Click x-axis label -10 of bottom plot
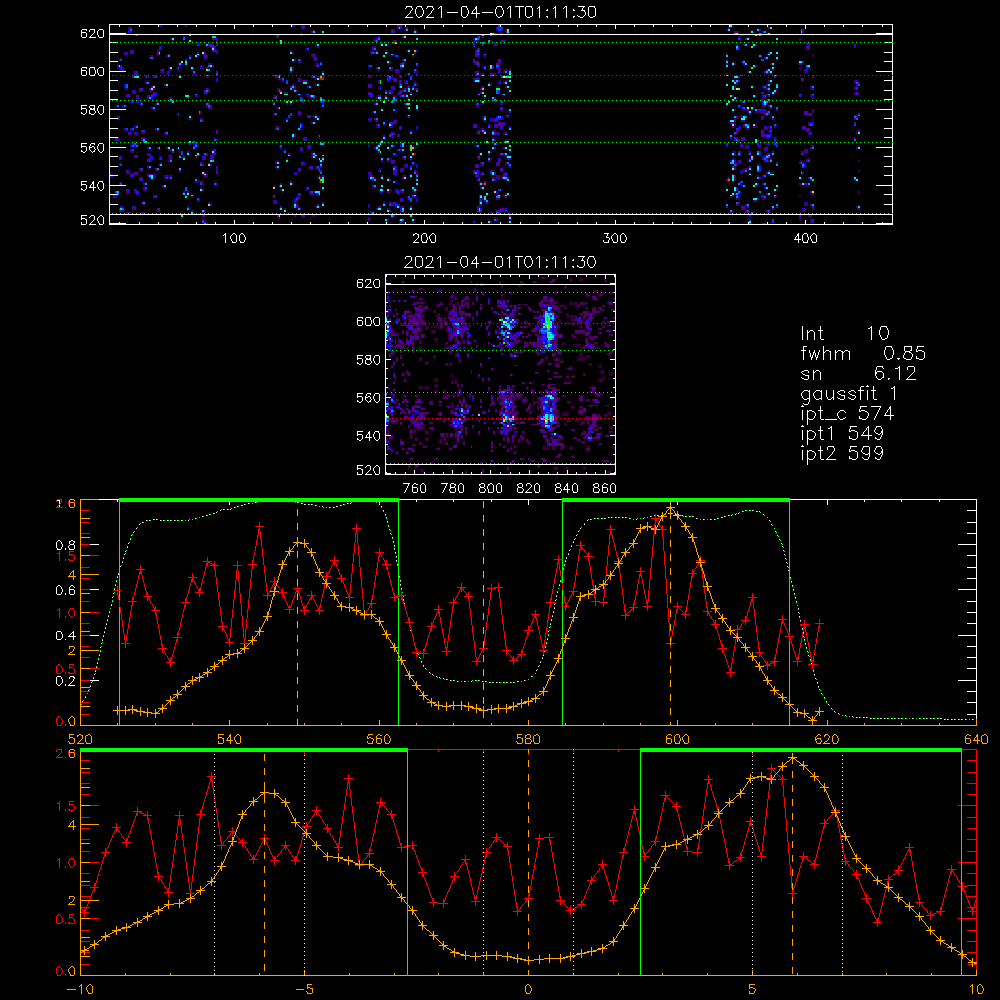The height and width of the screenshot is (1000, 1000). point(80,989)
